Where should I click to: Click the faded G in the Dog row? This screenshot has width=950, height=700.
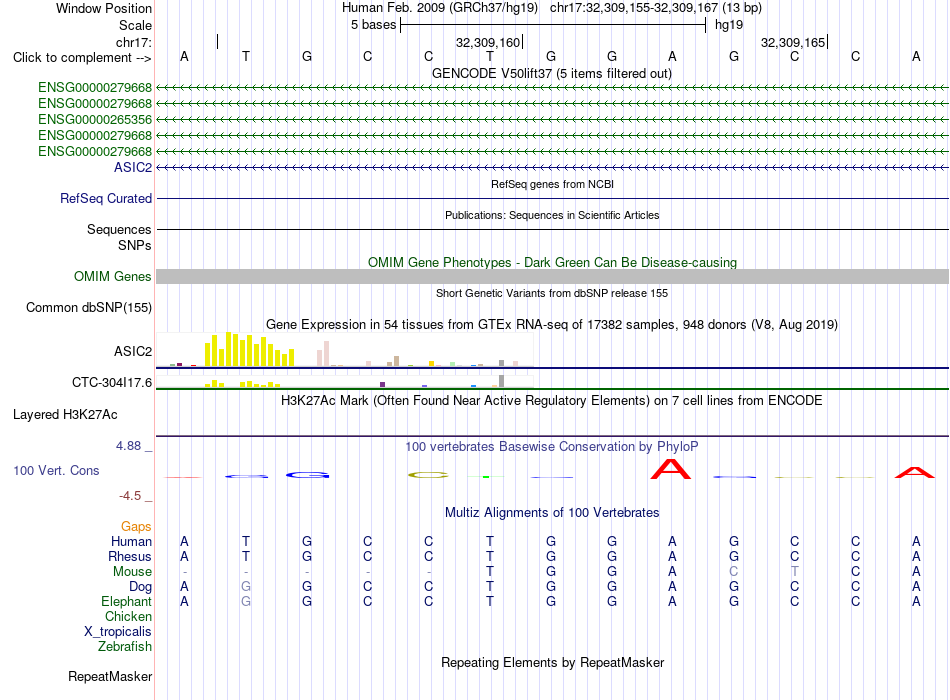pyautogui.click(x=246, y=587)
